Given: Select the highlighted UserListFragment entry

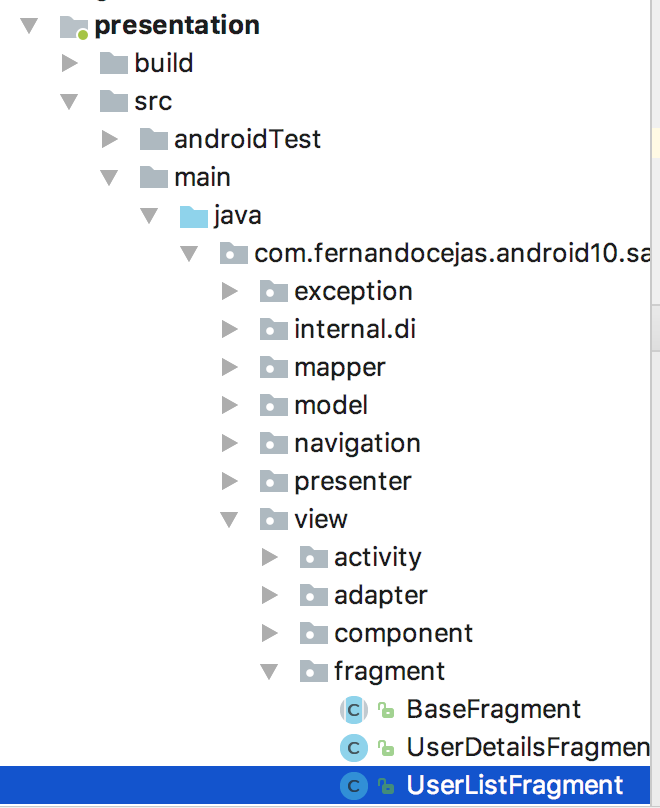Looking at the screenshot, I should (x=515, y=785).
